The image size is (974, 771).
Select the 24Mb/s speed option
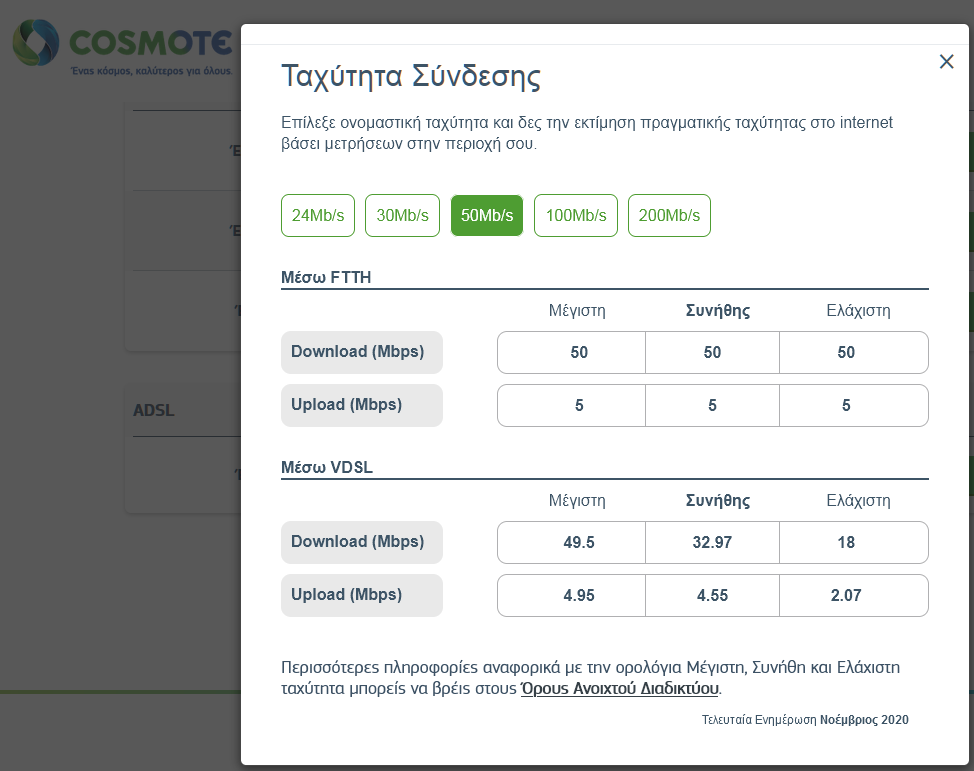coord(317,216)
